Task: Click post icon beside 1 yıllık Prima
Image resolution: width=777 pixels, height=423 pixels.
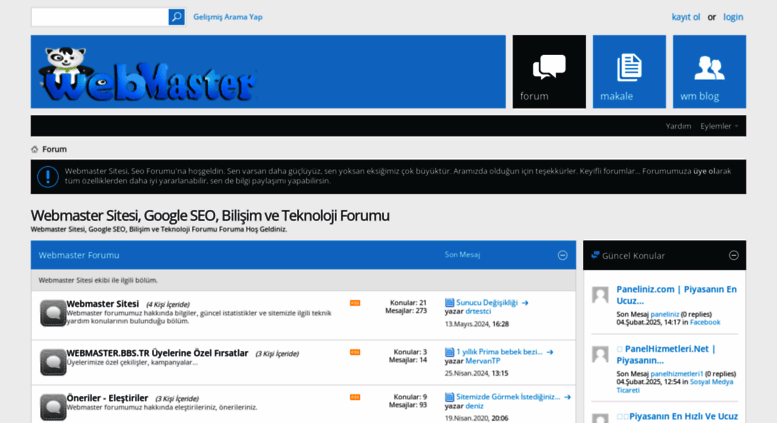Action: (449, 352)
